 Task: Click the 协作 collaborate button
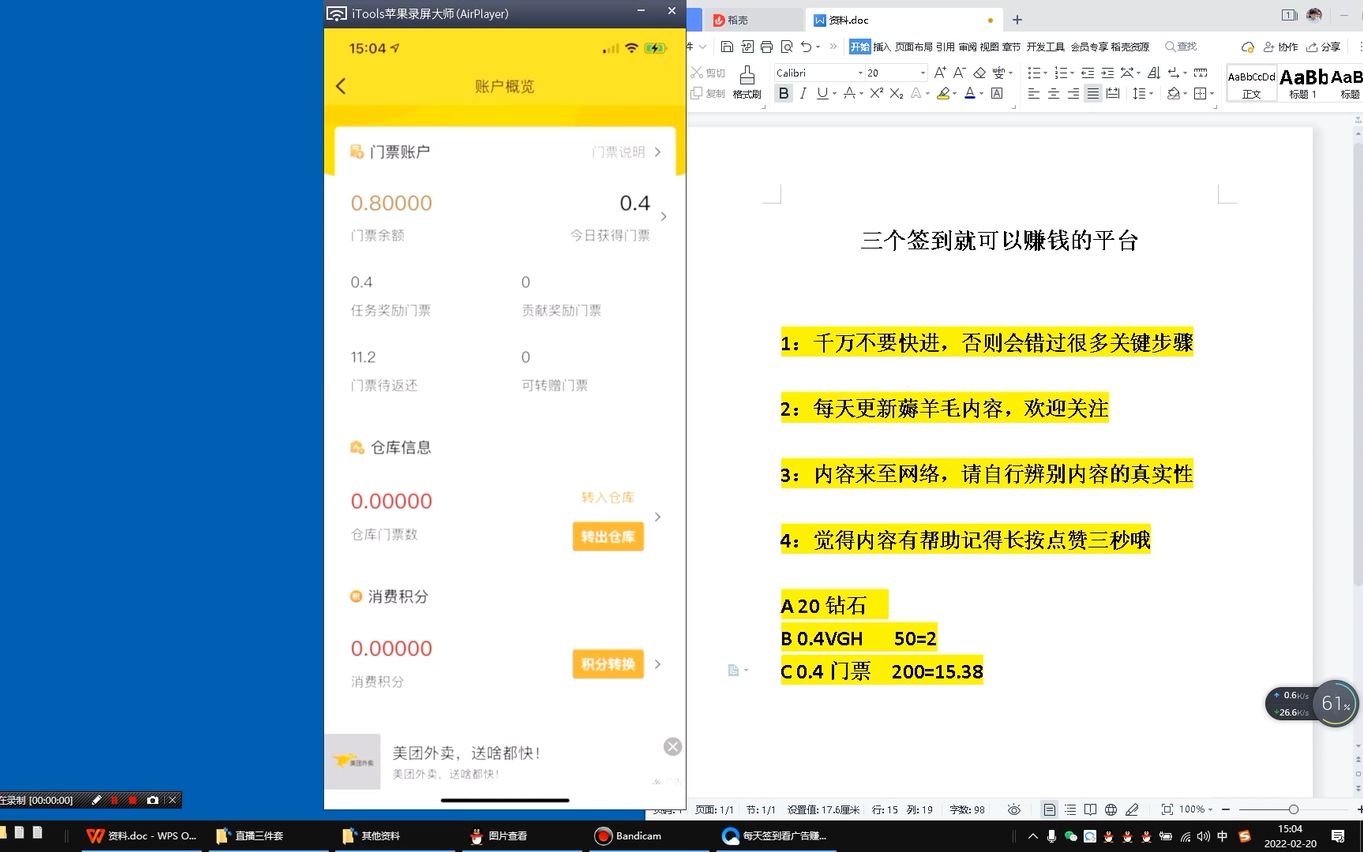point(1281,46)
